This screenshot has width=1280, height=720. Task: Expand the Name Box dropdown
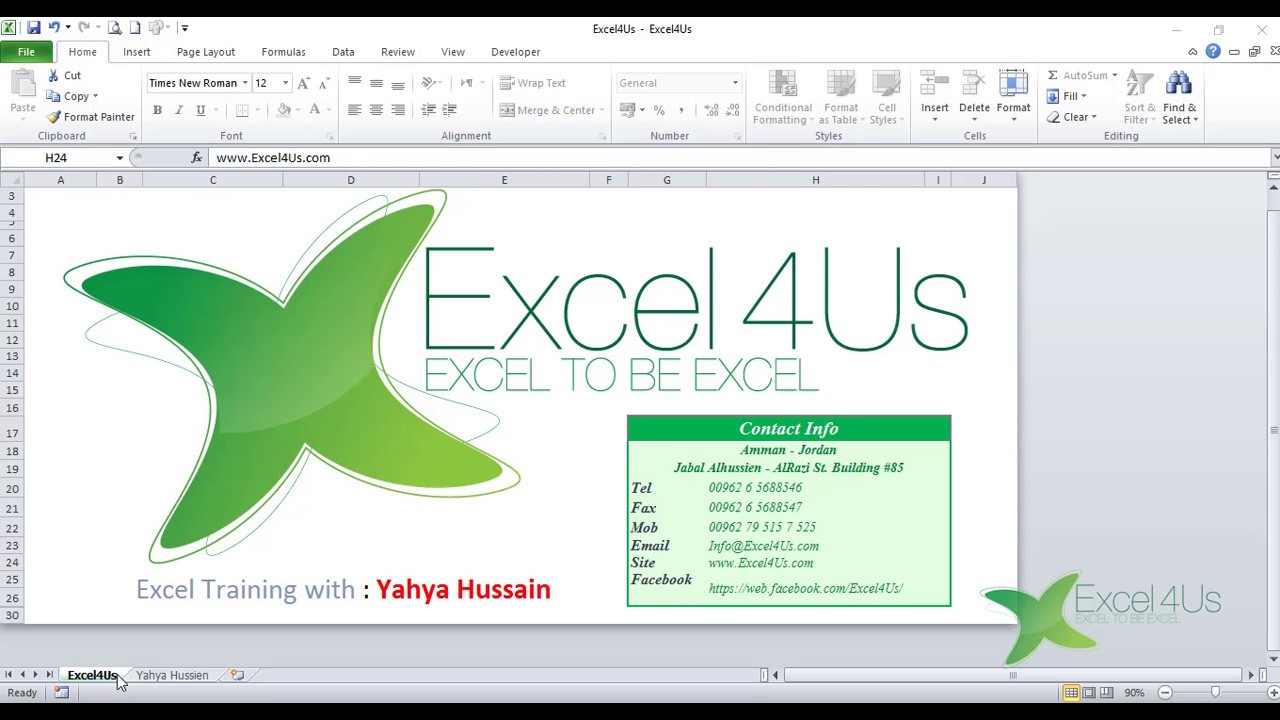pyautogui.click(x=119, y=158)
